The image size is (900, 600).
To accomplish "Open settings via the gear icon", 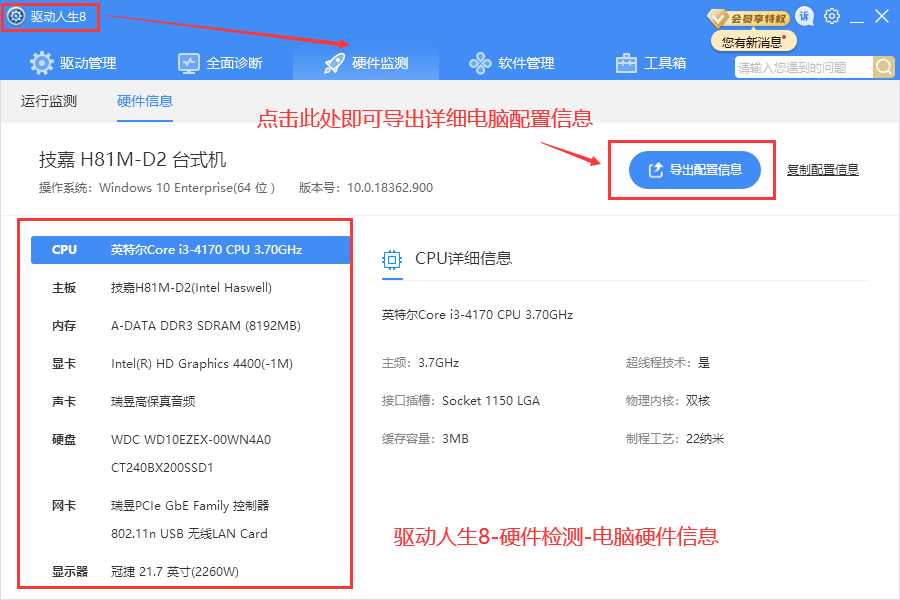I will pyautogui.click(x=832, y=16).
